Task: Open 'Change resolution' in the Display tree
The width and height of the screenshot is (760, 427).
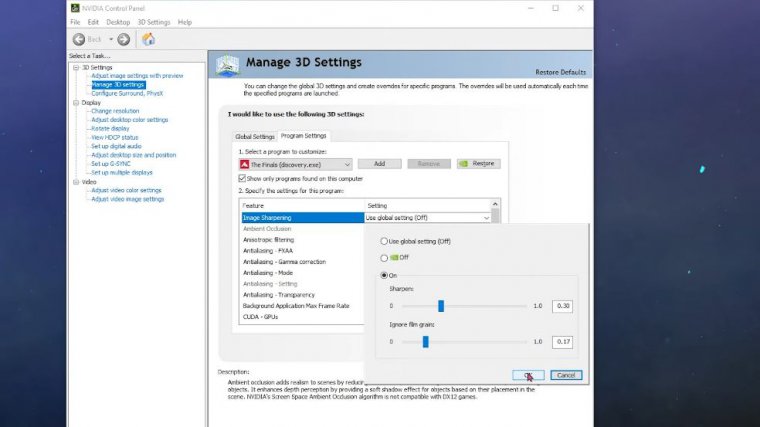Action: point(115,111)
